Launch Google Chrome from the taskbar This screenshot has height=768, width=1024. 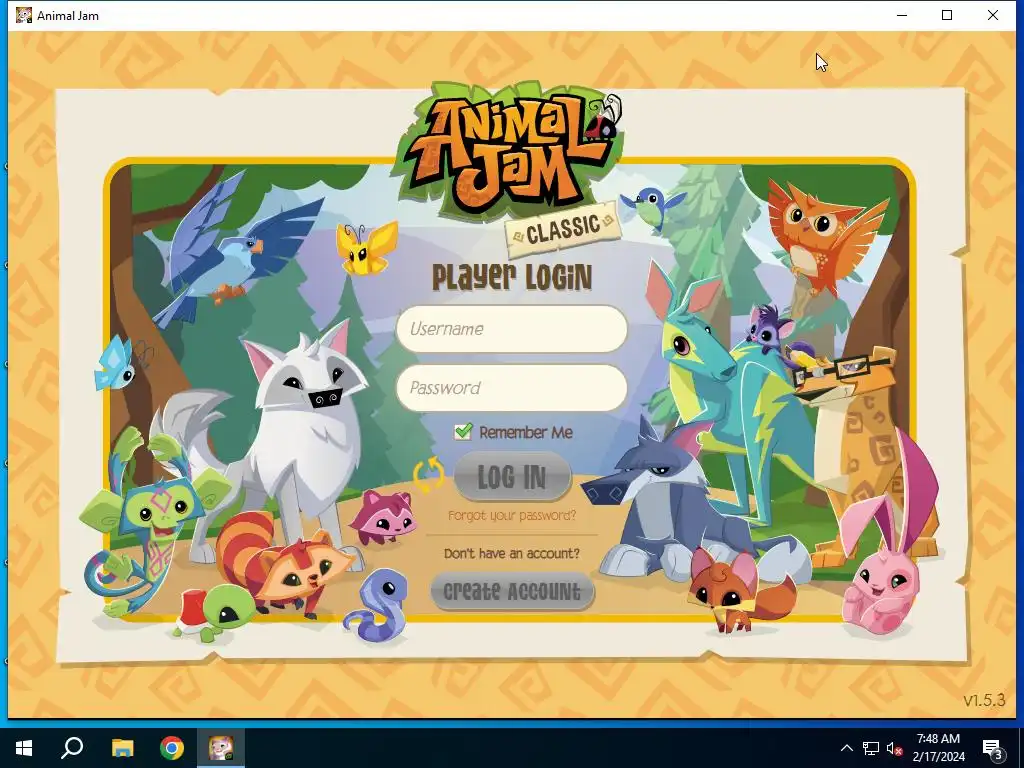[x=172, y=748]
